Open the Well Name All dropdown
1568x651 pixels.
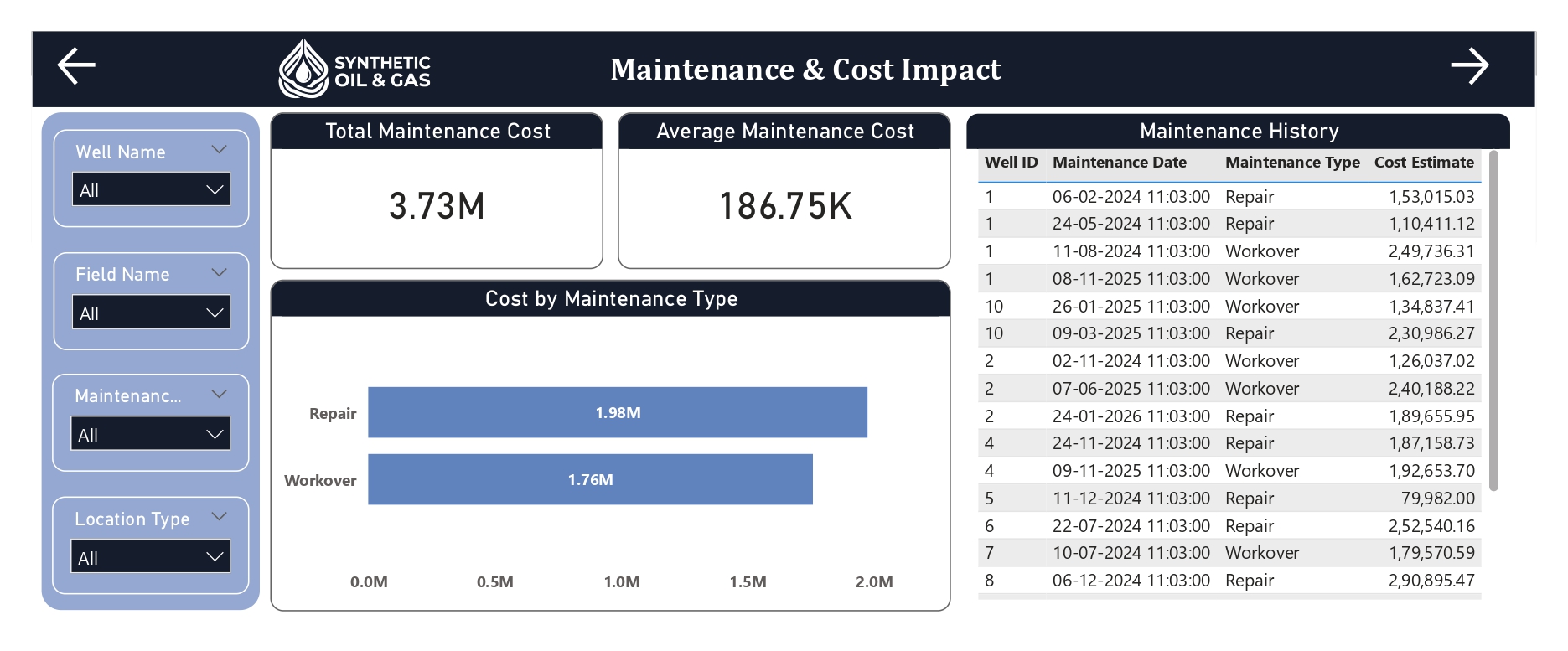click(151, 189)
